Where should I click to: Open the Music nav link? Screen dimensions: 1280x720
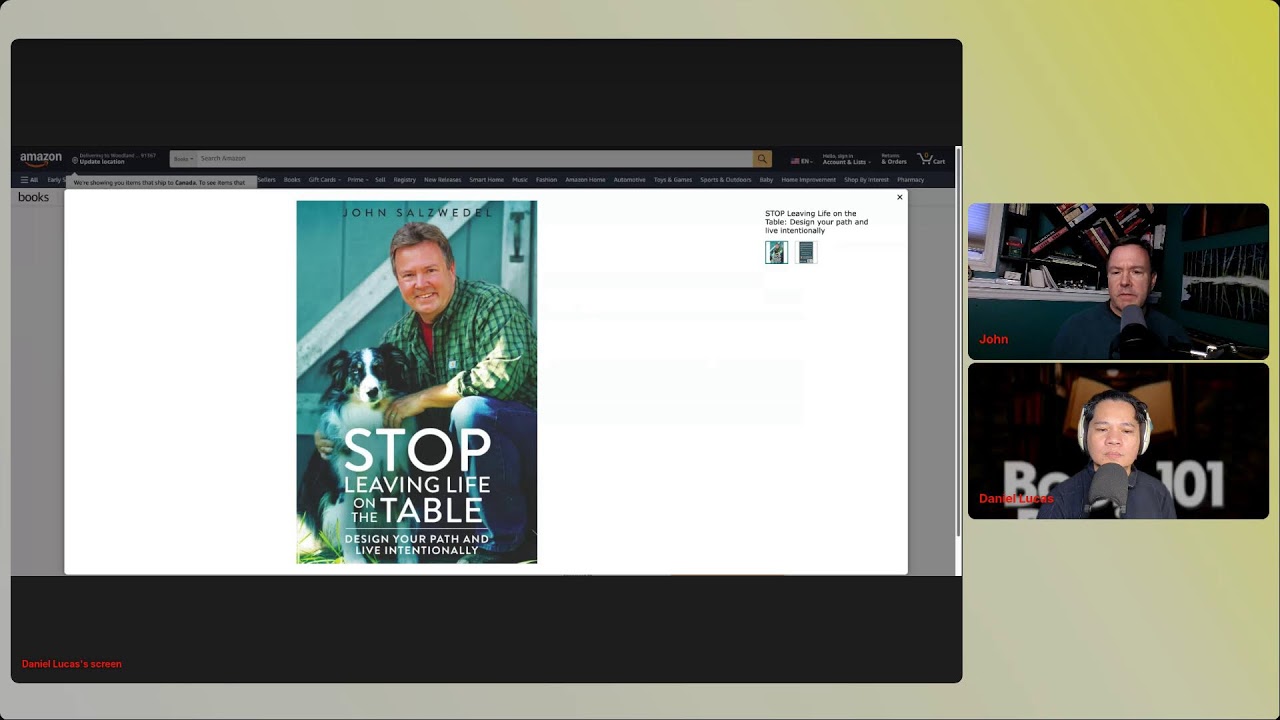click(520, 180)
